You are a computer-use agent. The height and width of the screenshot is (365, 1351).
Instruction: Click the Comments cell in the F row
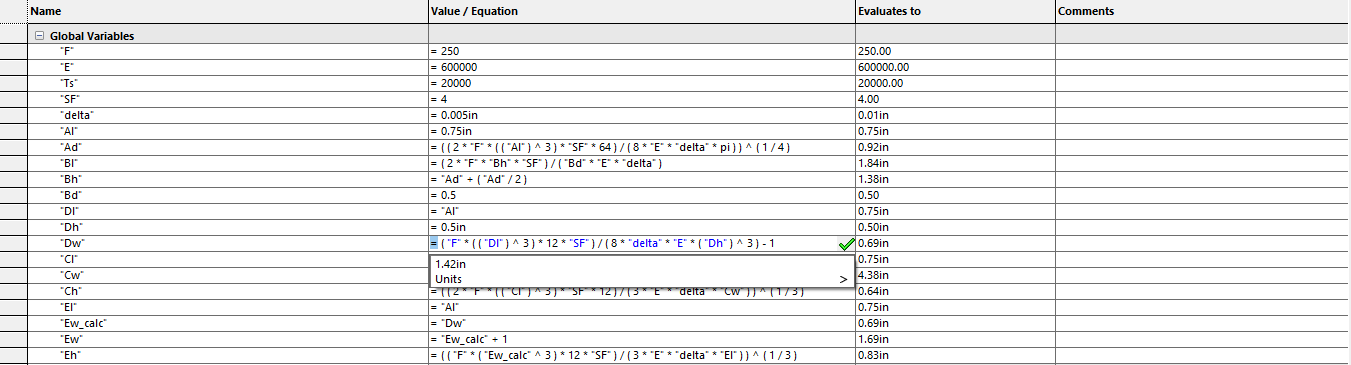(x=1202, y=51)
